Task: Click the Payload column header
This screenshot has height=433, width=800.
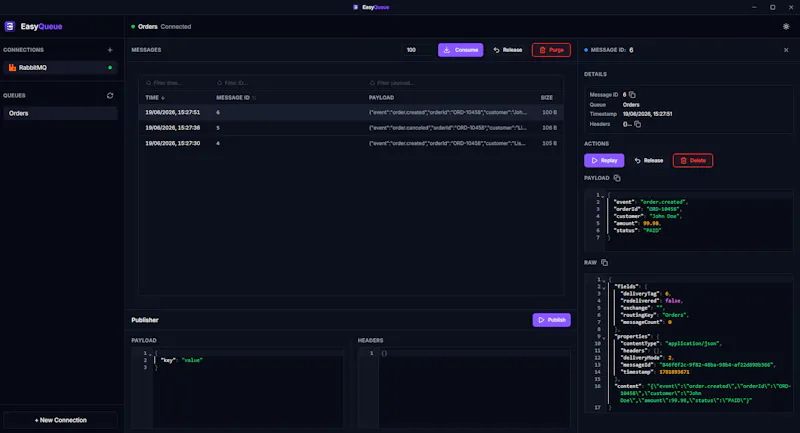Action: pyautogui.click(x=381, y=97)
